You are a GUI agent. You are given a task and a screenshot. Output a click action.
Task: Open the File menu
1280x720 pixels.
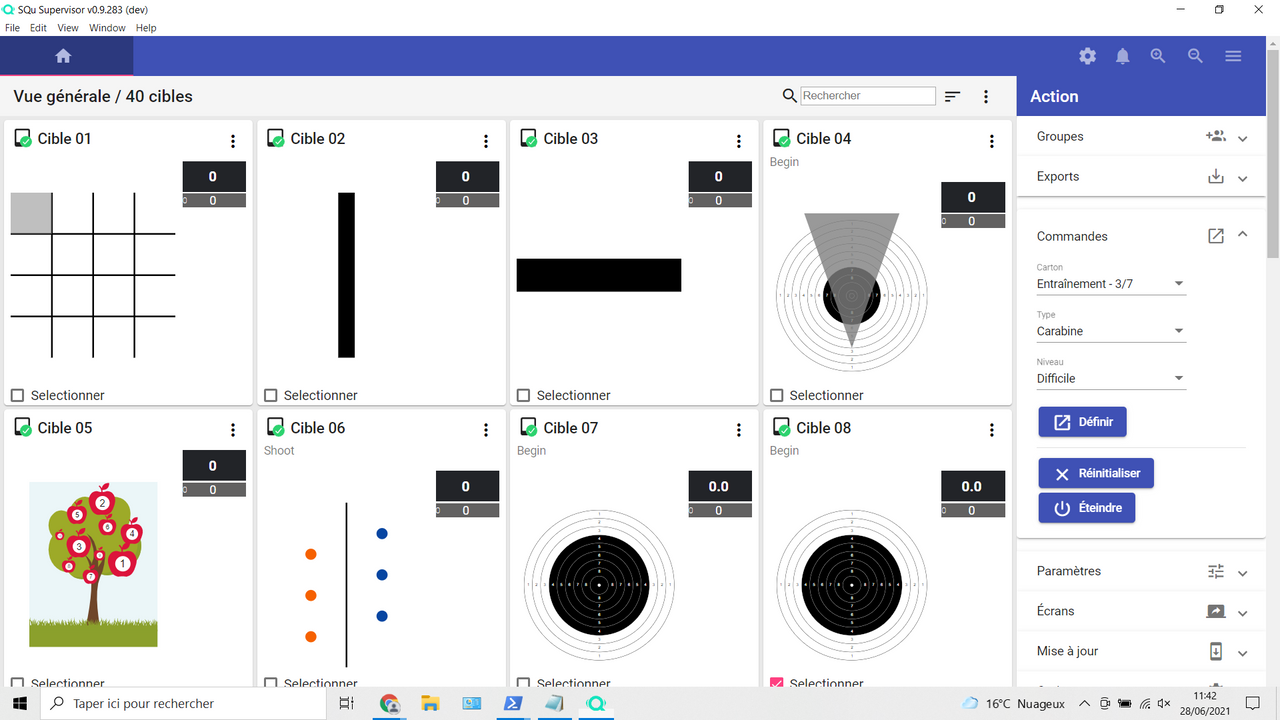click(12, 27)
